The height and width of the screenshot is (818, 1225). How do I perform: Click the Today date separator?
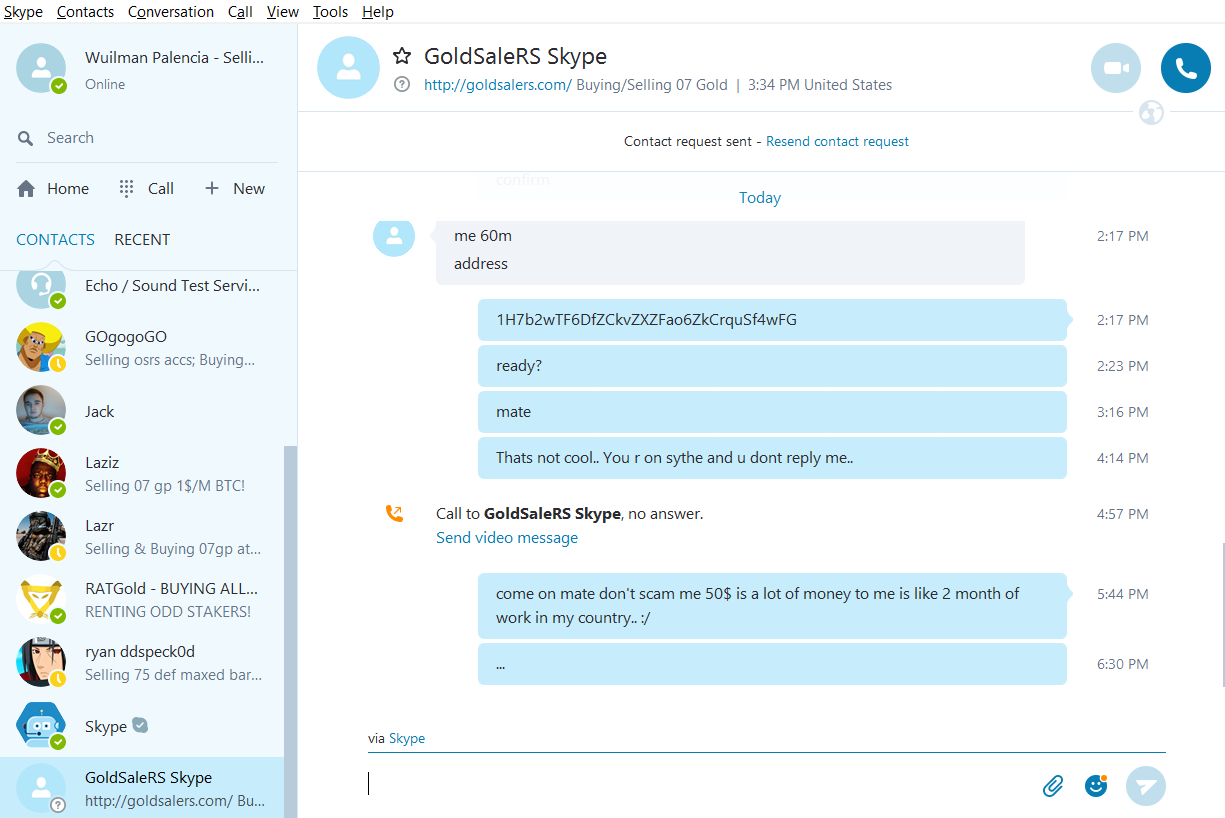[x=760, y=198]
